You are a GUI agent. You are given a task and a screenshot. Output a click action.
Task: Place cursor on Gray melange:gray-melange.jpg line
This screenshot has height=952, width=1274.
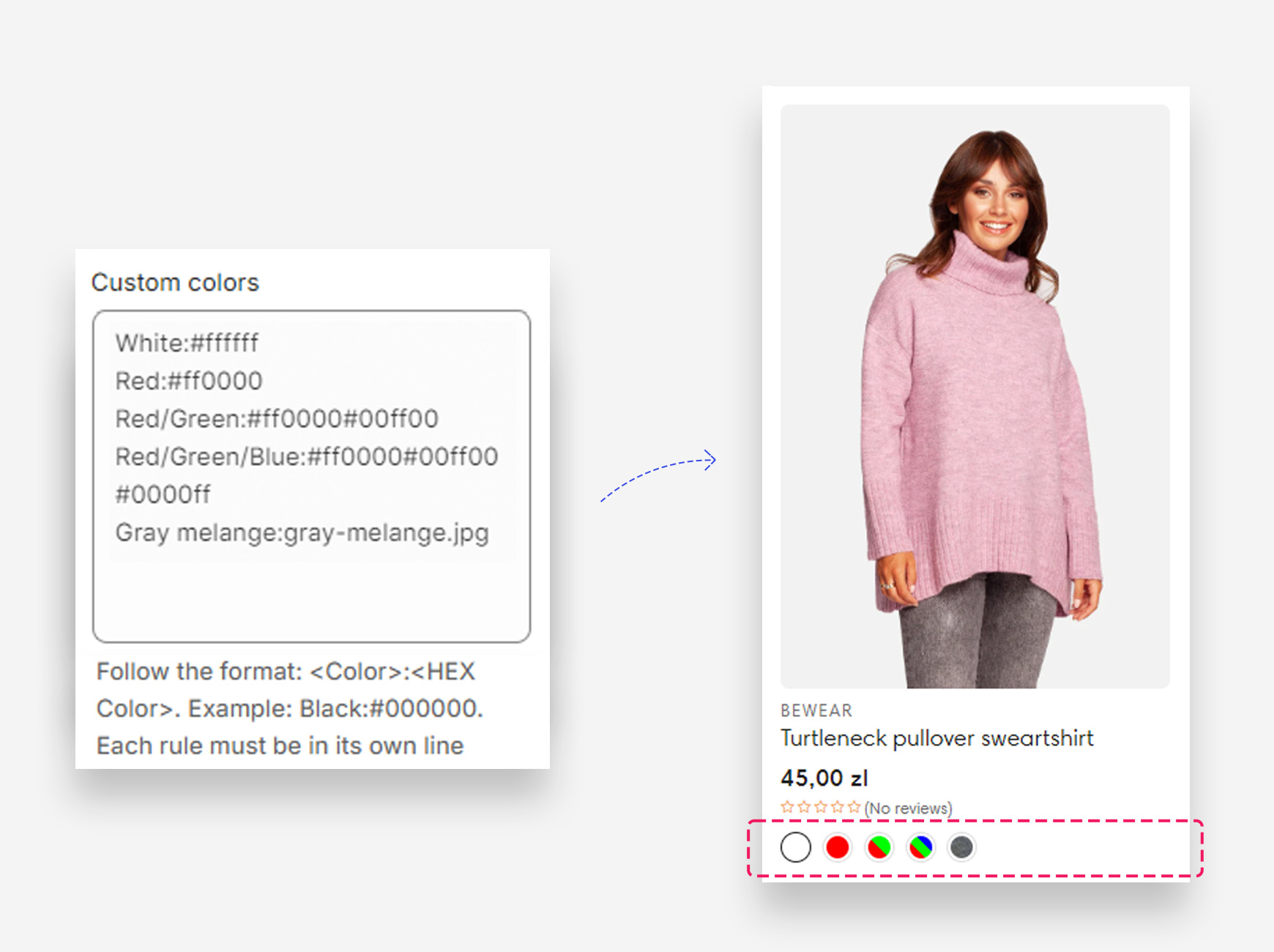[x=302, y=532]
